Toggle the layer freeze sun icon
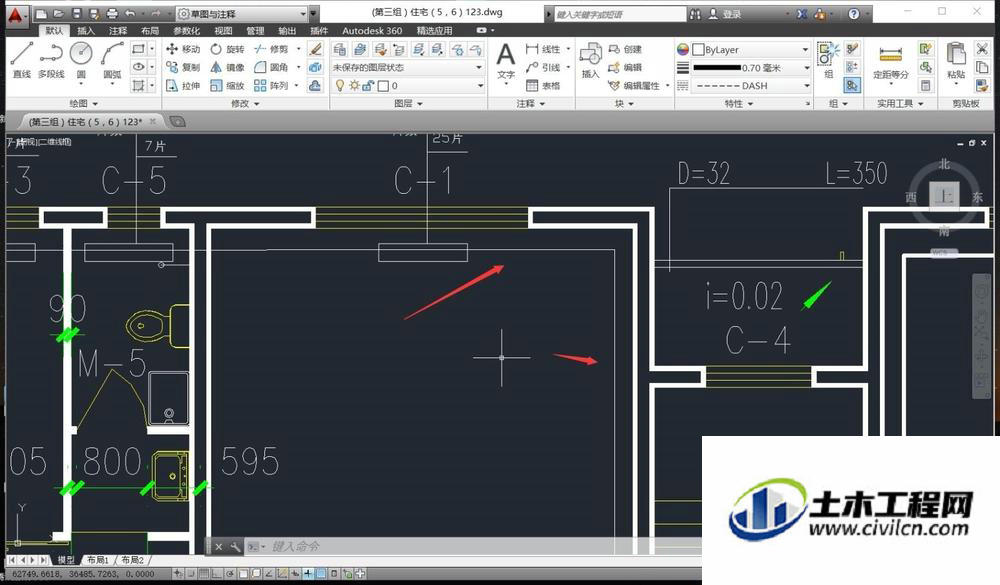The width and height of the screenshot is (1000, 585). click(x=354, y=85)
